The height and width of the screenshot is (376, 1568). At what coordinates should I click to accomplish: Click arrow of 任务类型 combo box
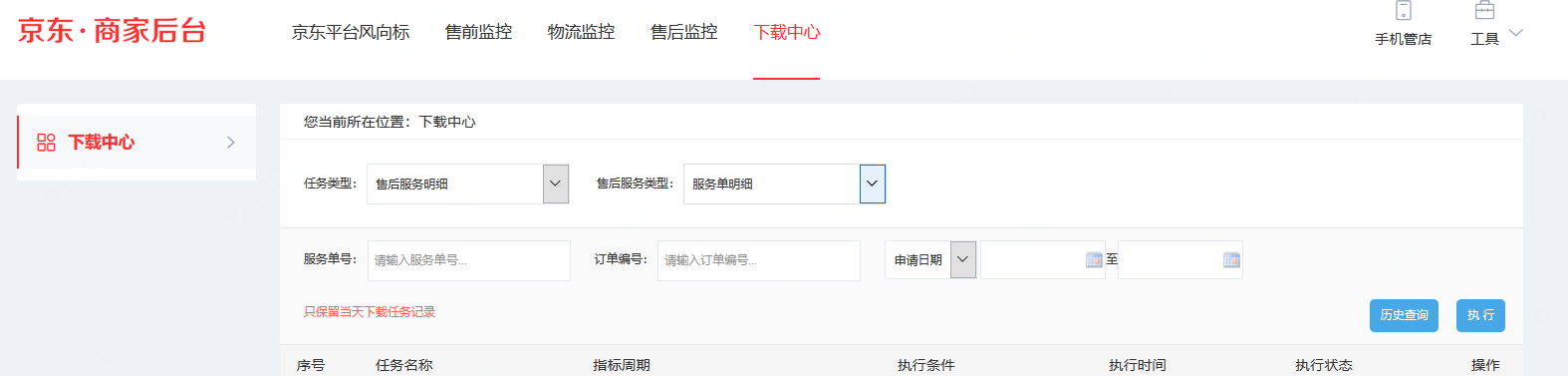556,184
